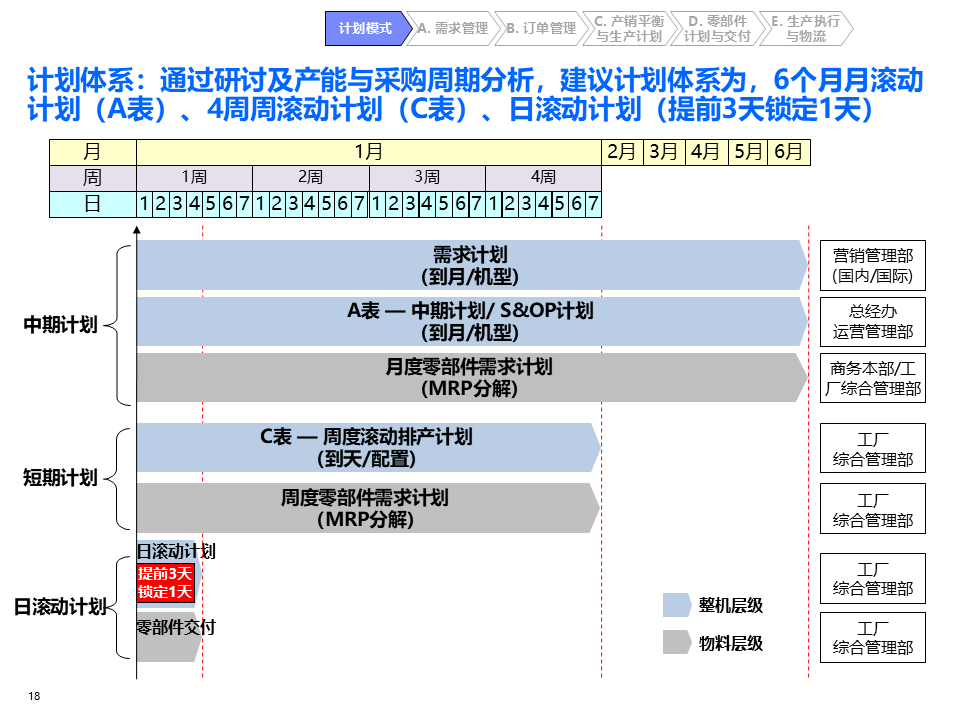Click the 中期计划 label

click(60, 324)
